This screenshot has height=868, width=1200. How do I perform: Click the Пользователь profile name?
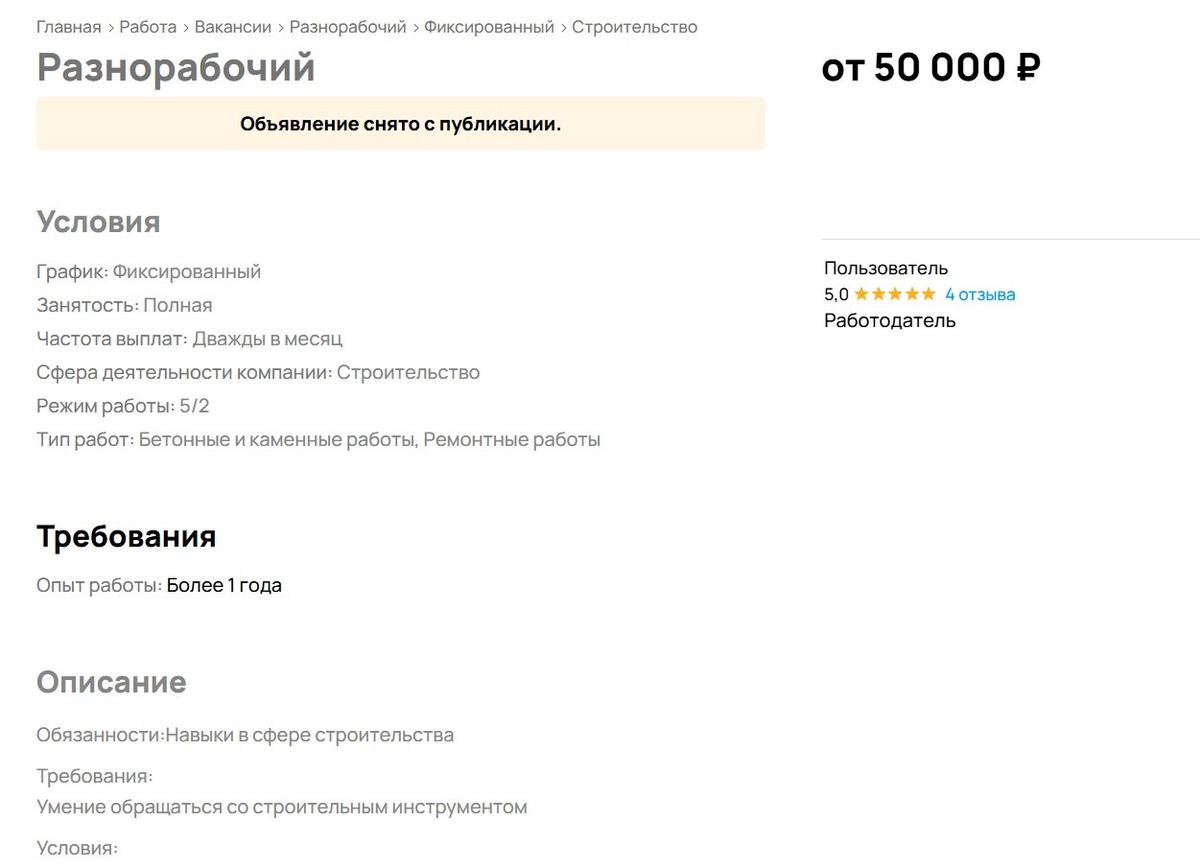(886, 268)
